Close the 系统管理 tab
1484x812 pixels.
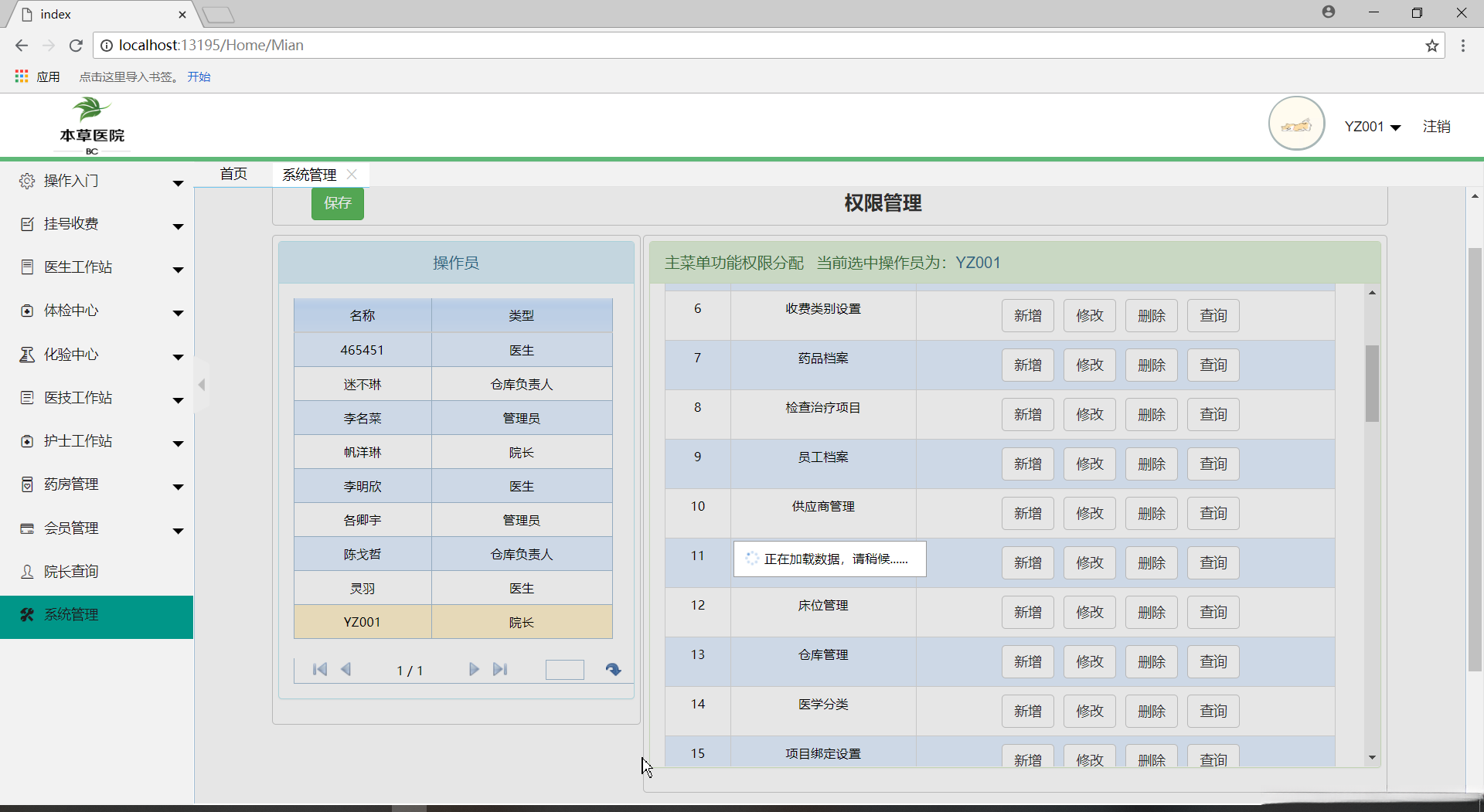click(x=352, y=175)
